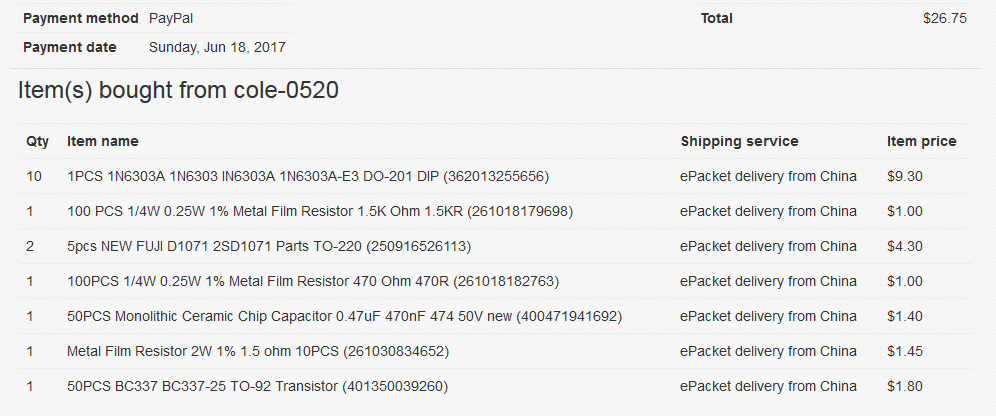The height and width of the screenshot is (416, 996).
Task: Click the $1.80 transistor price
Action: pyautogui.click(x=905, y=386)
